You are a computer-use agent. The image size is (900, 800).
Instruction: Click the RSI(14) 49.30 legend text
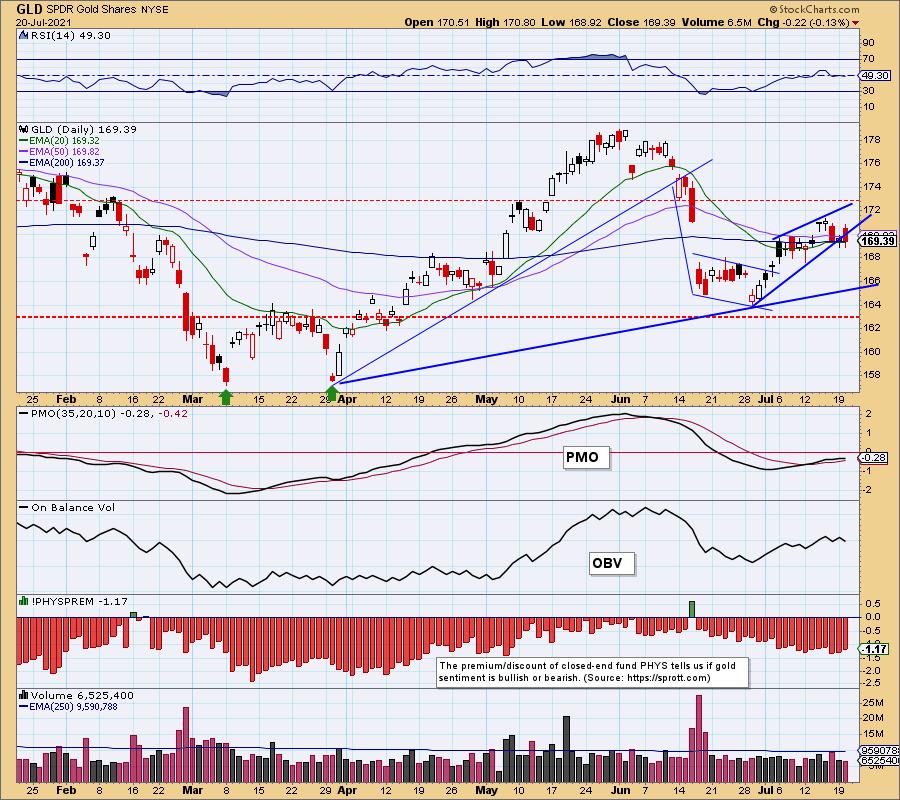(x=70, y=36)
